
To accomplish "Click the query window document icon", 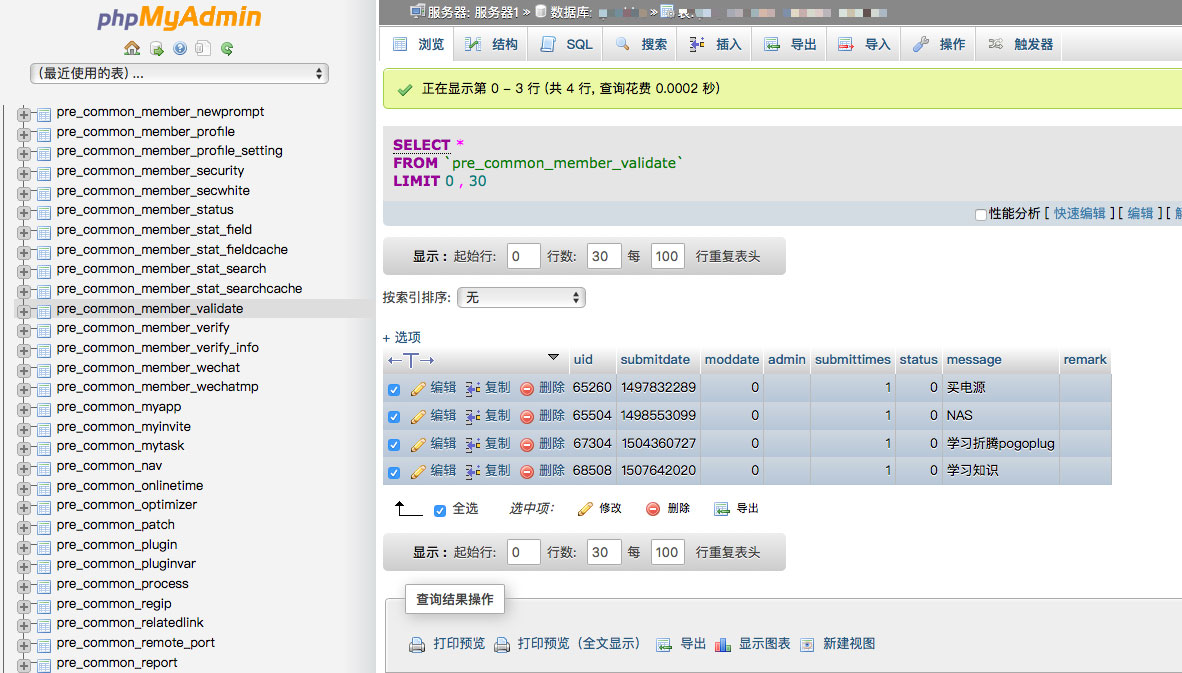I will pos(202,49).
